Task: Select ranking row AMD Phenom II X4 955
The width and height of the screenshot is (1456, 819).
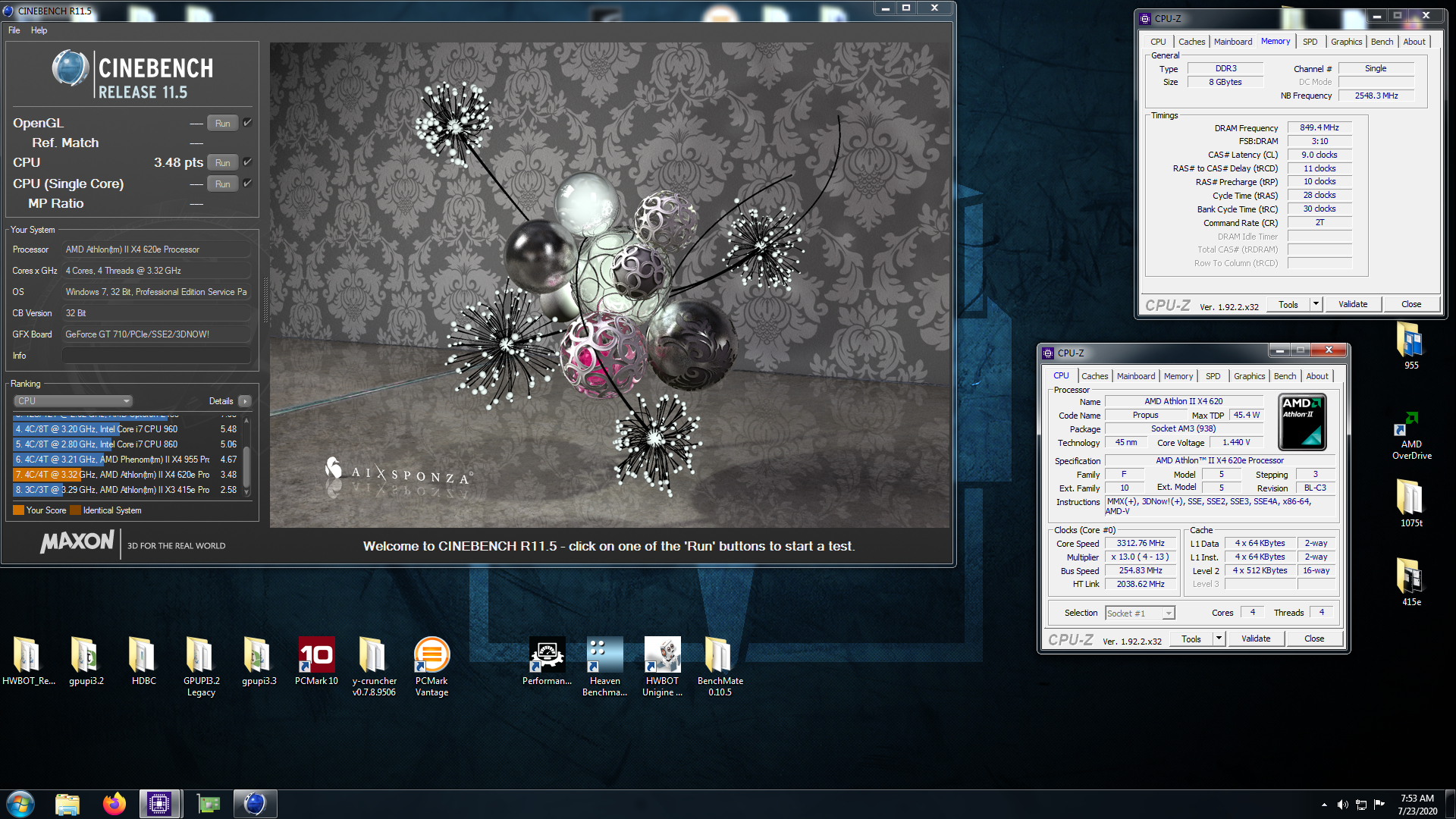Action: click(x=126, y=460)
